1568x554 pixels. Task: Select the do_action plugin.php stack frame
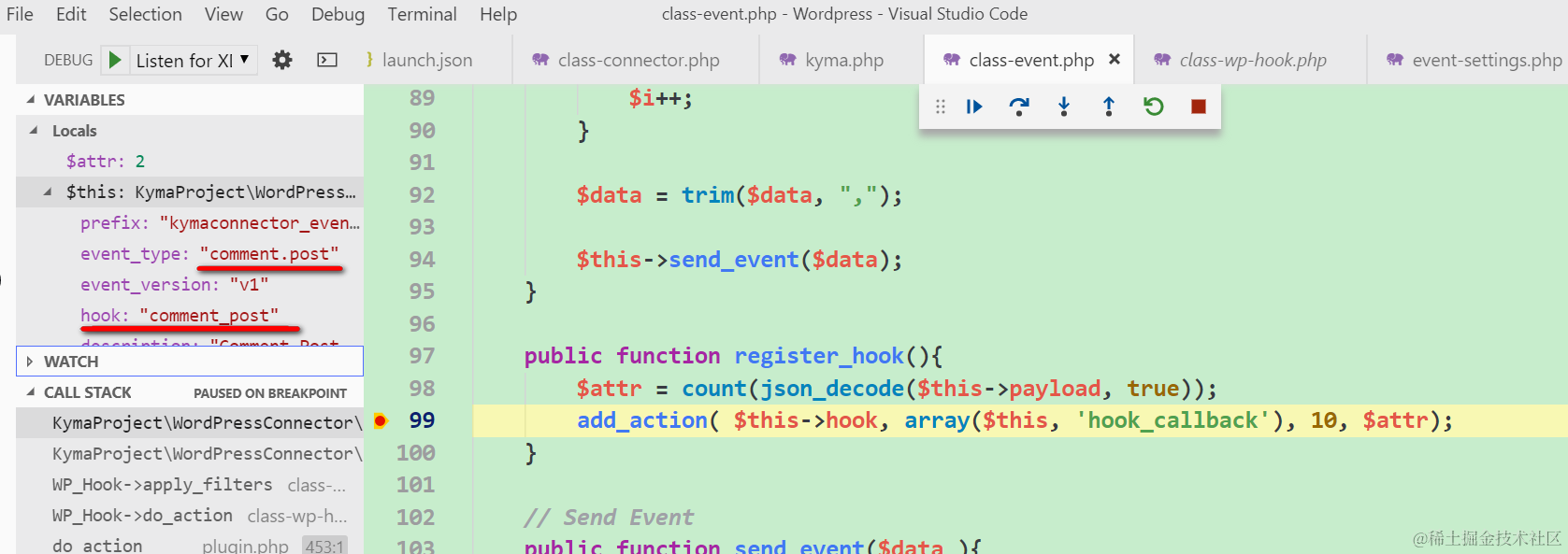[190, 545]
